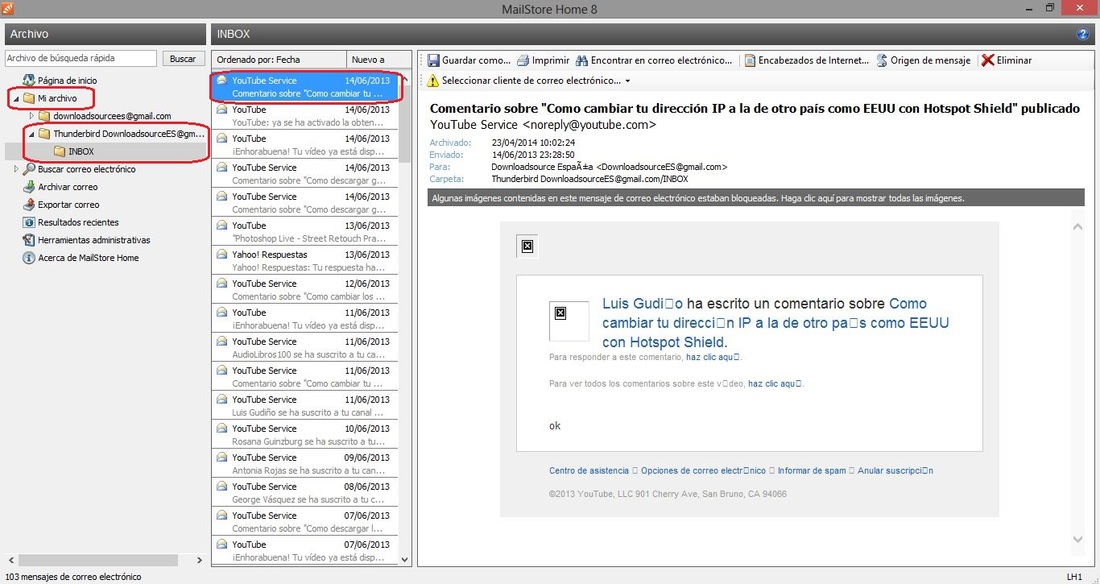Select the 'Rosana Guinzburg se ha suscrito' message

point(305,434)
